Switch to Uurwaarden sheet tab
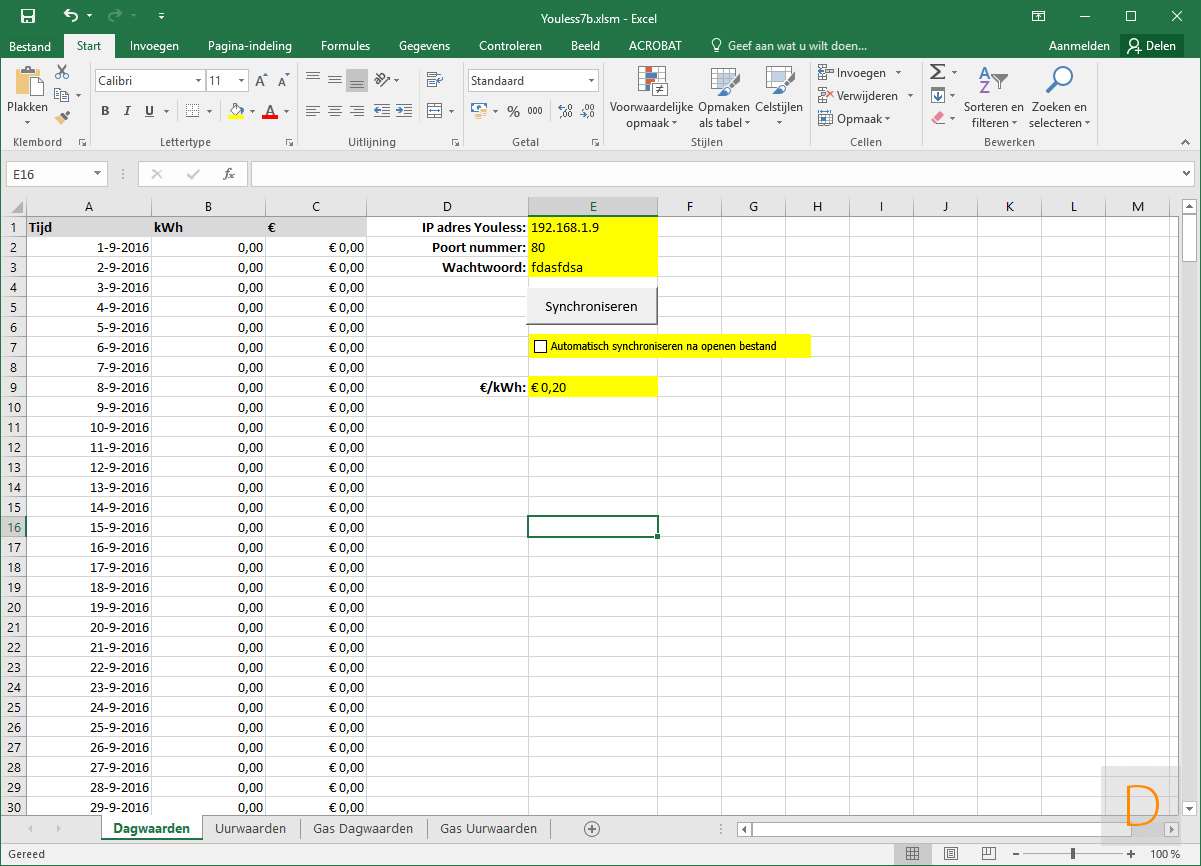Viewport: 1201px width, 866px height. 250,829
